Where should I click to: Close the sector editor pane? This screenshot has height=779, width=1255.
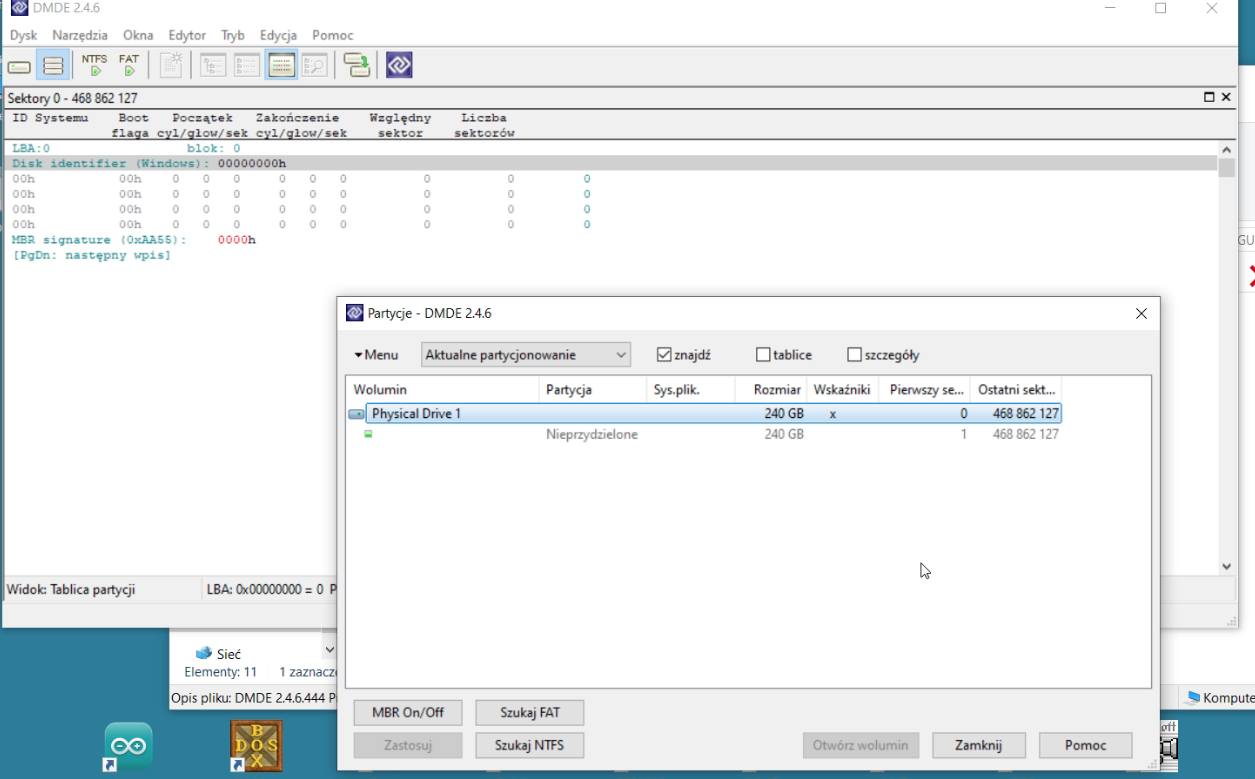[x=1226, y=98]
